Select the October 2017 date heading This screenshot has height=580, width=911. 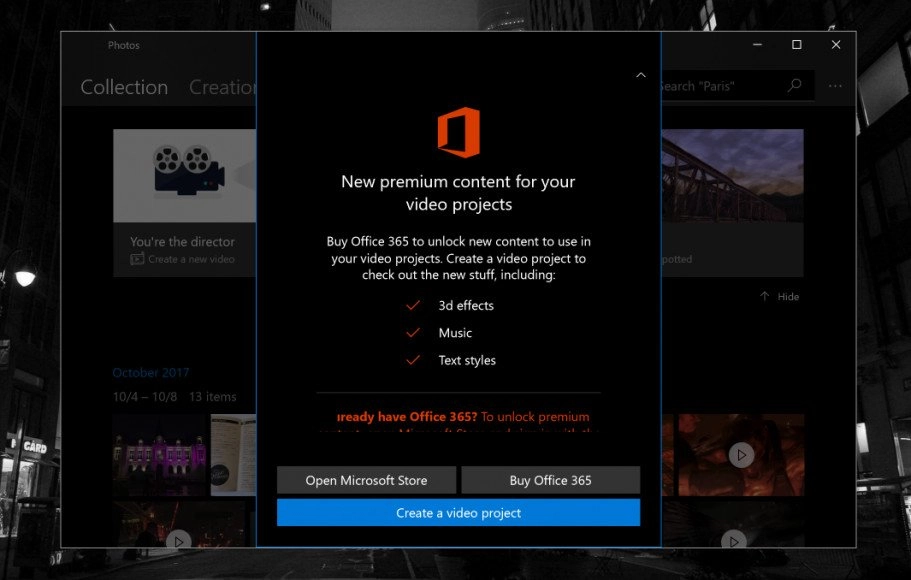coord(150,373)
